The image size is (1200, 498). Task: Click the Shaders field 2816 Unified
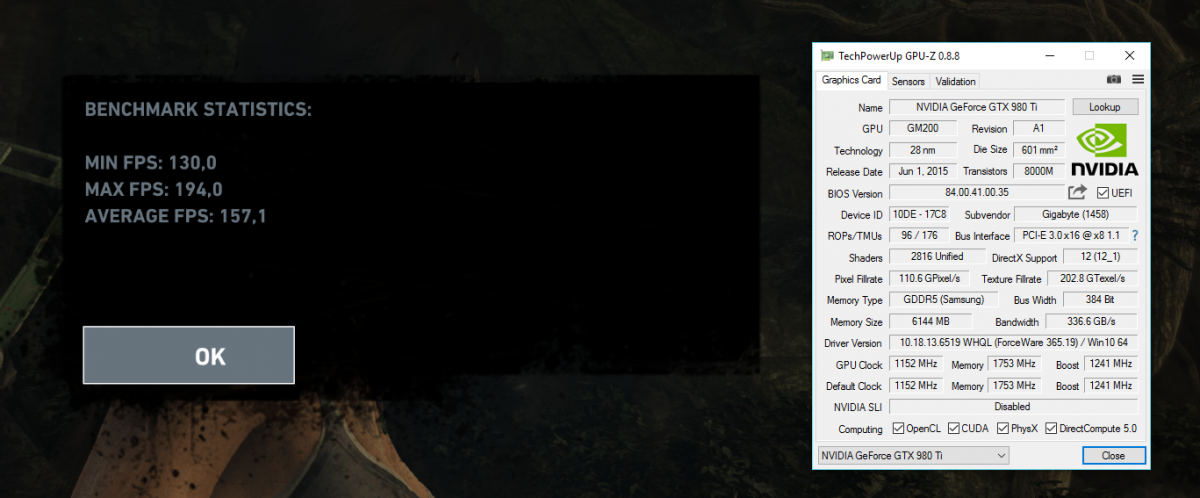click(936, 257)
